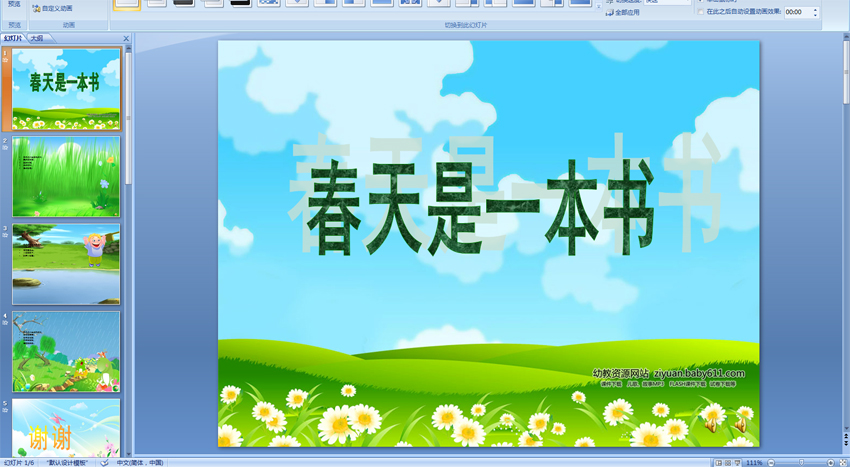Image resolution: width=850 pixels, height=467 pixels.
Task: Select slide 5 thumbnail showing 谢谢
Action: [66, 428]
